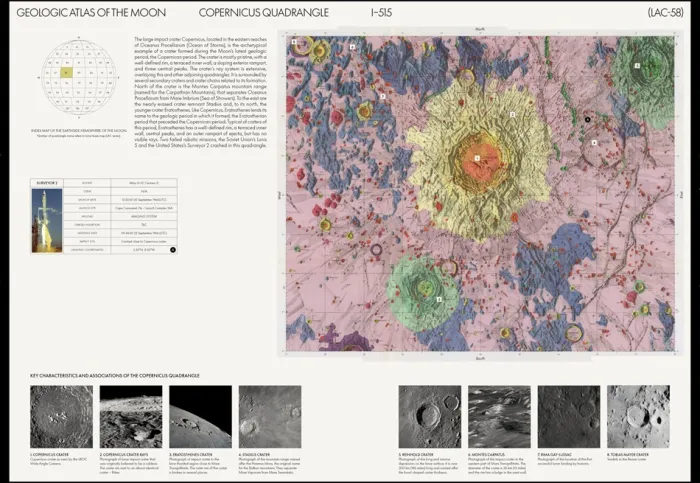Click the black marker in landing coordinates row
The width and height of the screenshot is (700, 483).
pos(173,250)
